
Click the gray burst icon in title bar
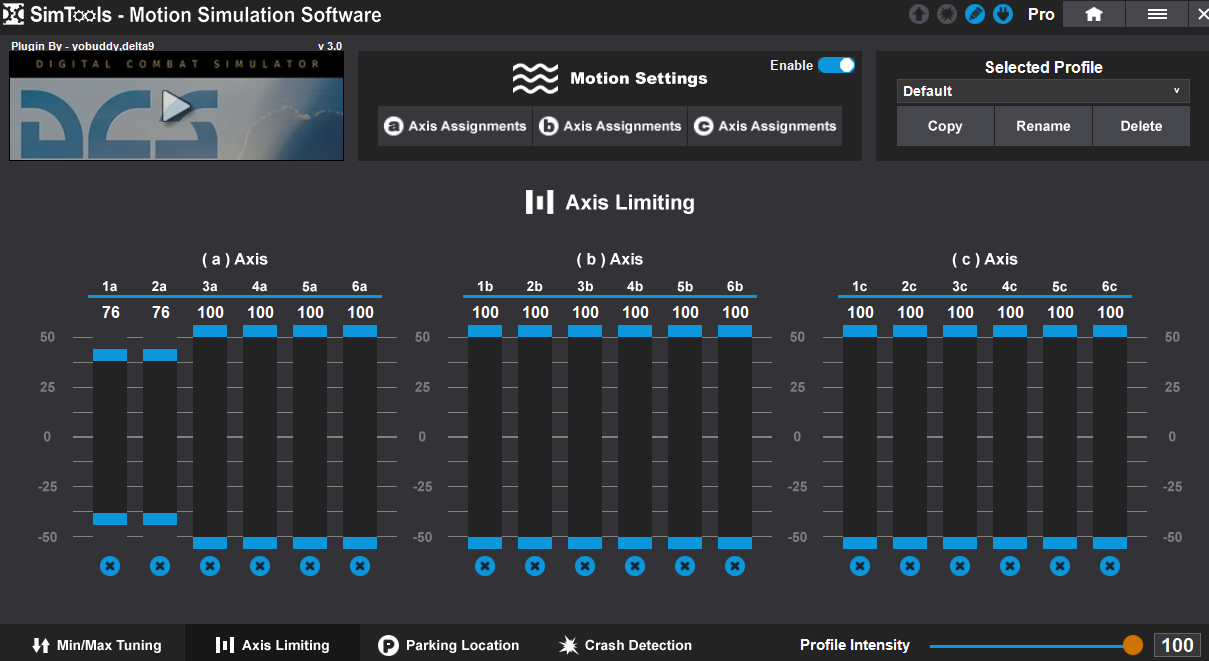pos(947,15)
